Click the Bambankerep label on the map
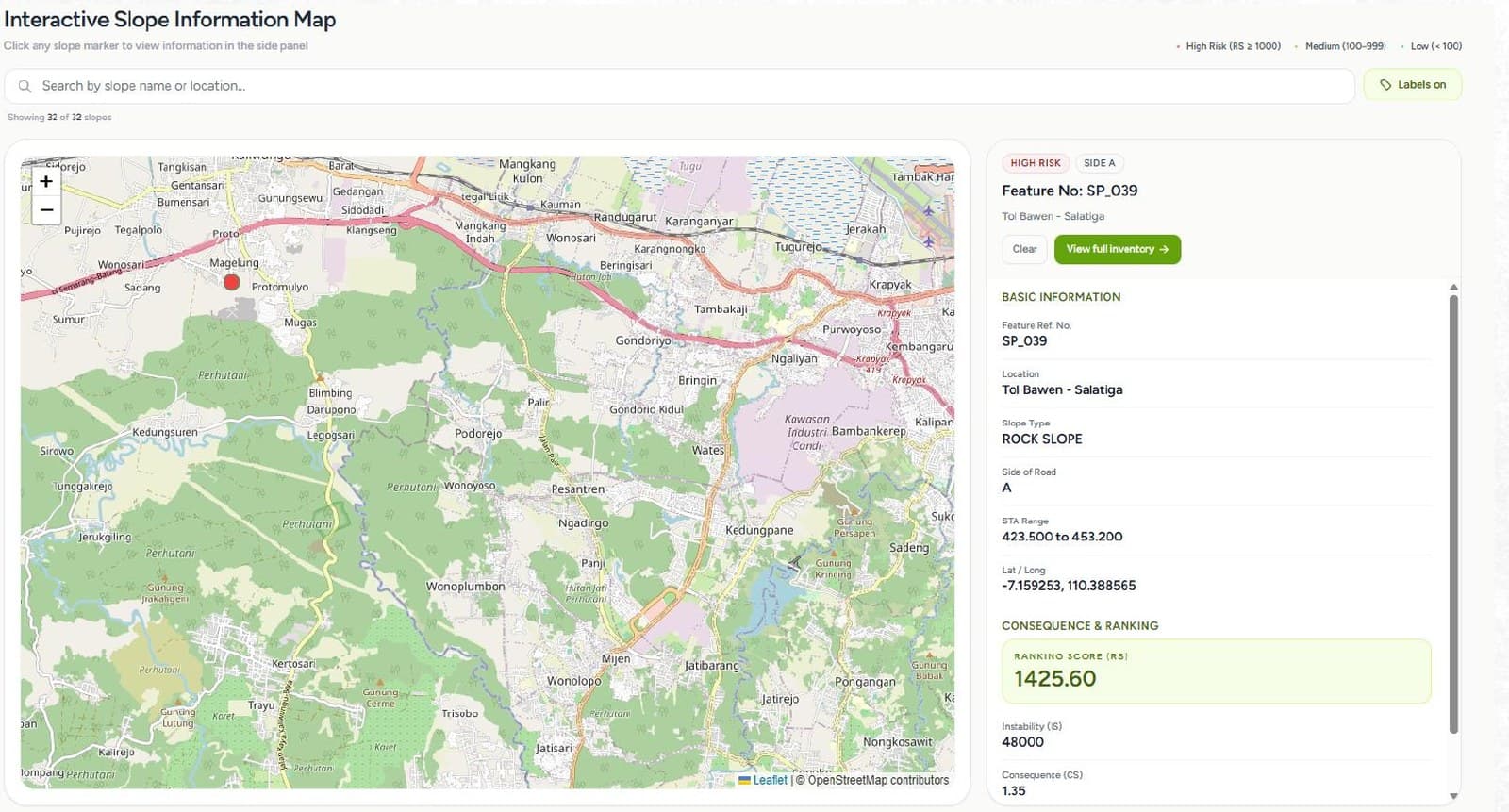 (869, 431)
